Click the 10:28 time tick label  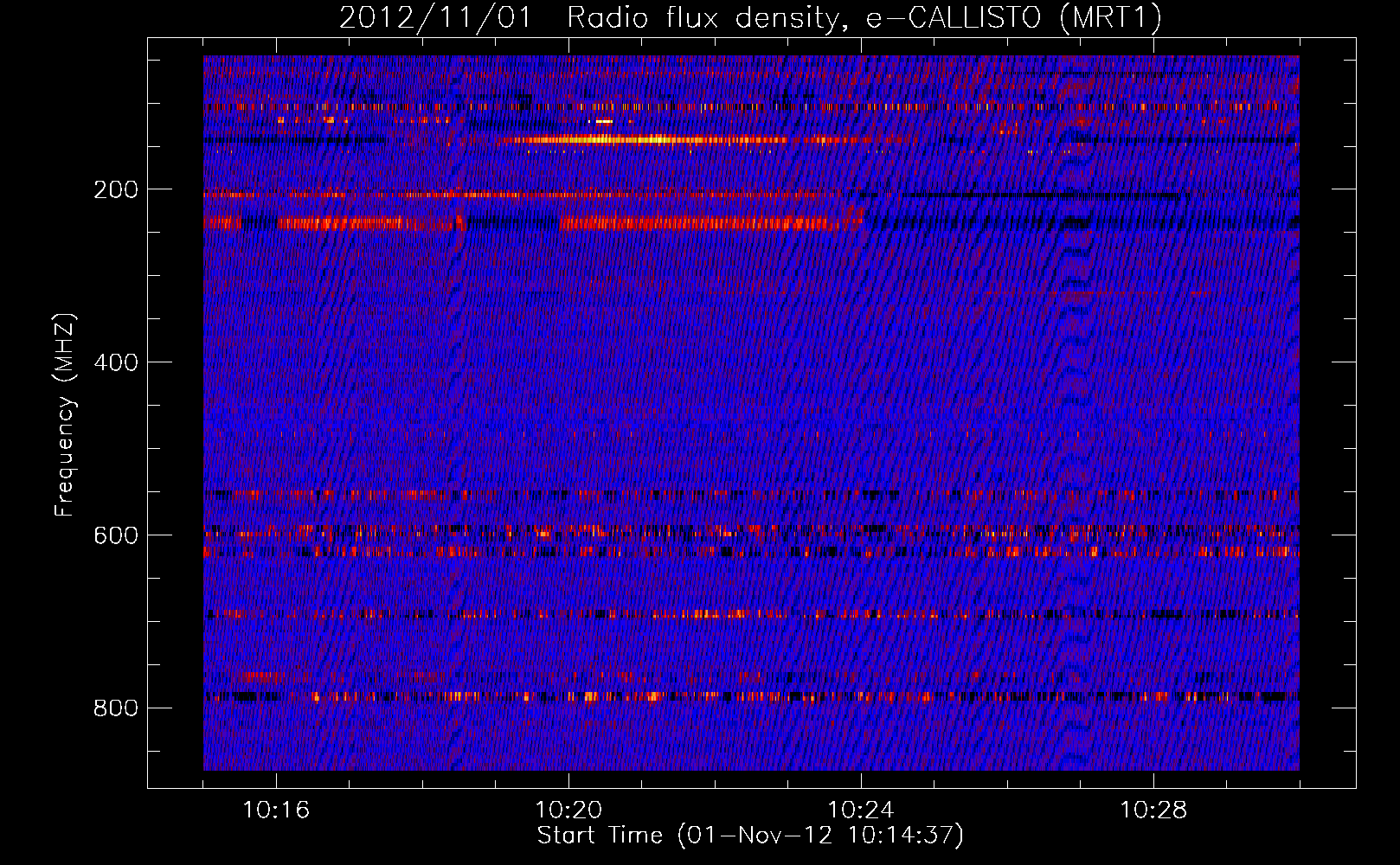pos(1153,811)
